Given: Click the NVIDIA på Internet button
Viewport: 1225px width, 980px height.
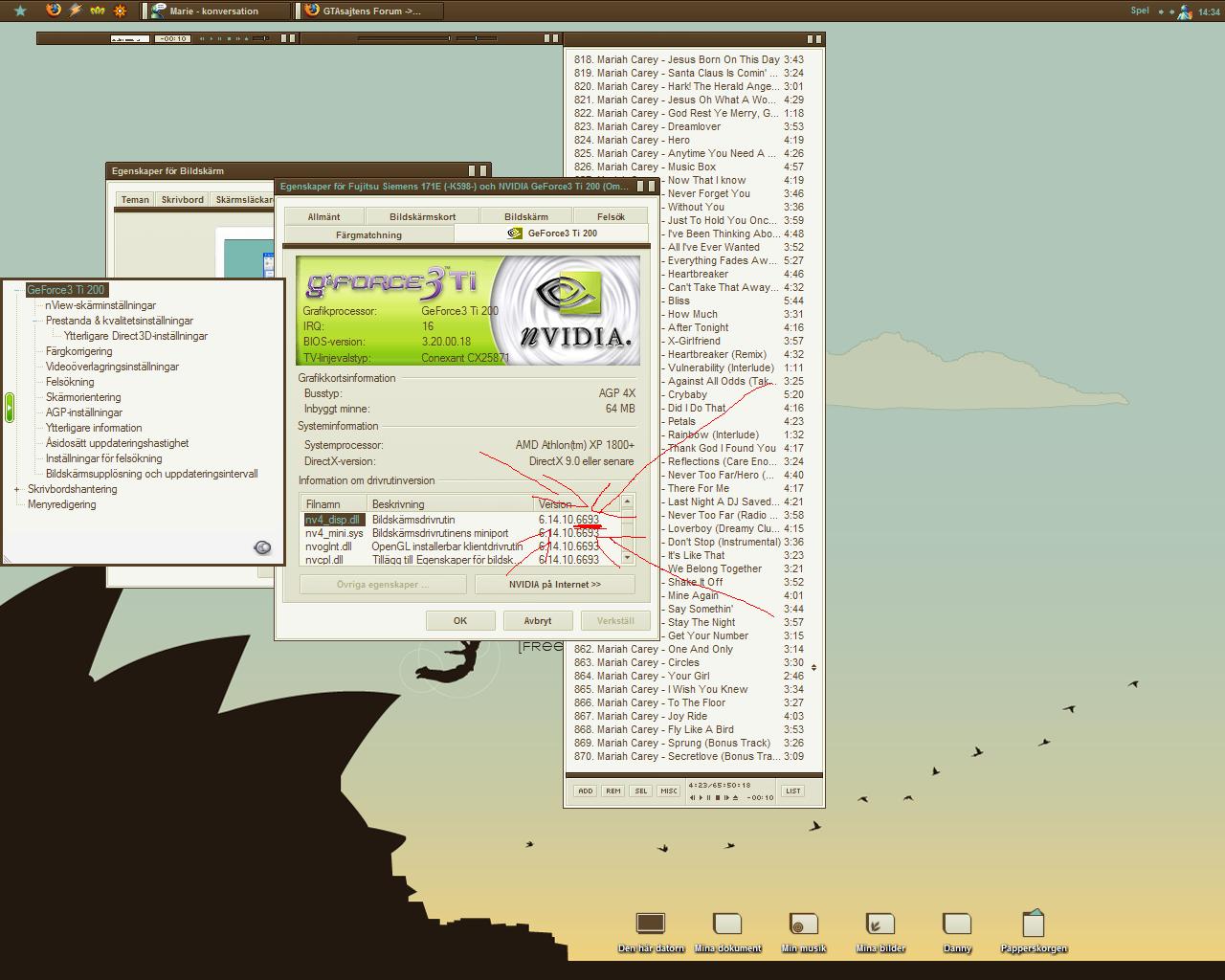Looking at the screenshot, I should pyautogui.click(x=555, y=584).
